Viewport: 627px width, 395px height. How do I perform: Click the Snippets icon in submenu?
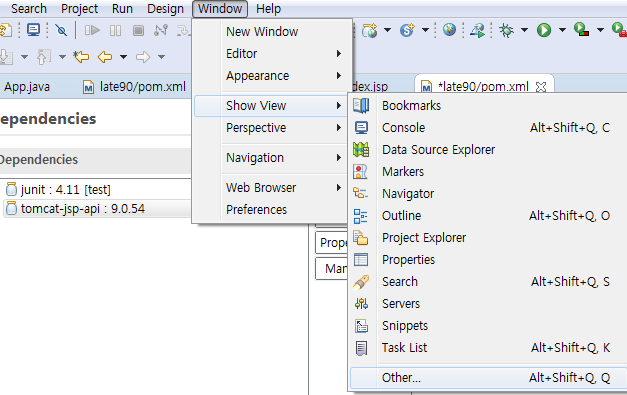pos(361,326)
